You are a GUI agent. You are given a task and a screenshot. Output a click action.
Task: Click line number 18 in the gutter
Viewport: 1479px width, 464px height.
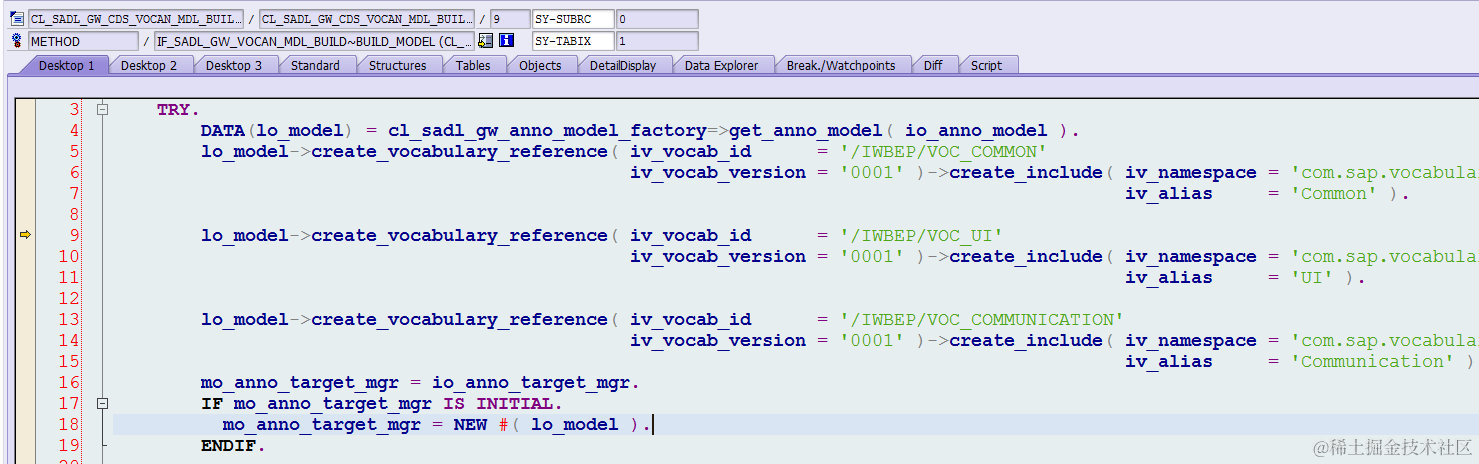click(69, 425)
